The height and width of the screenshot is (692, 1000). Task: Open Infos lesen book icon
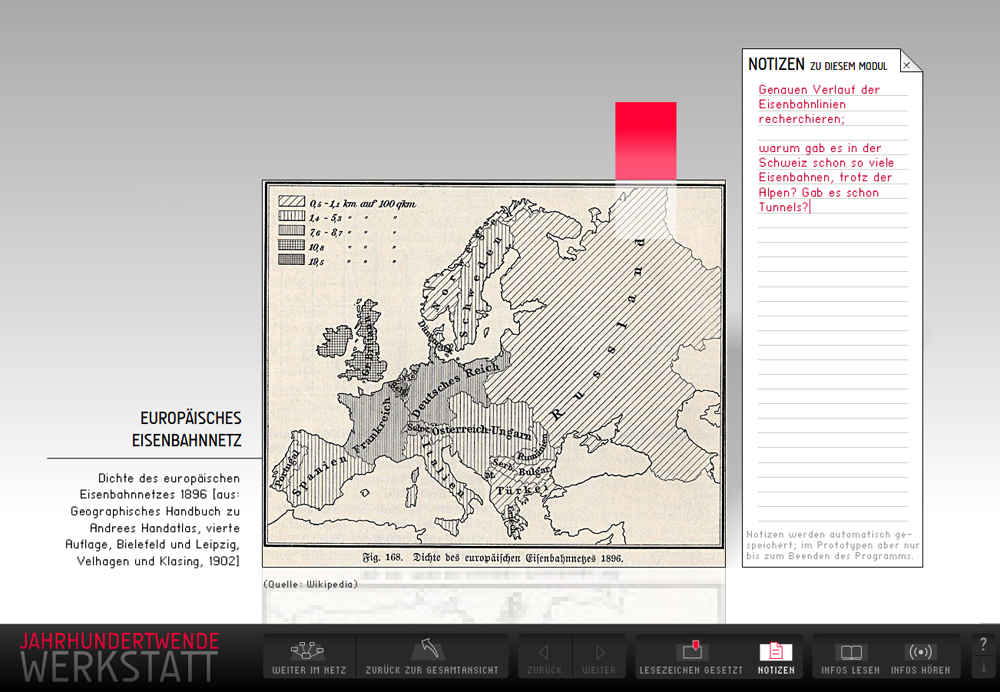coord(850,657)
